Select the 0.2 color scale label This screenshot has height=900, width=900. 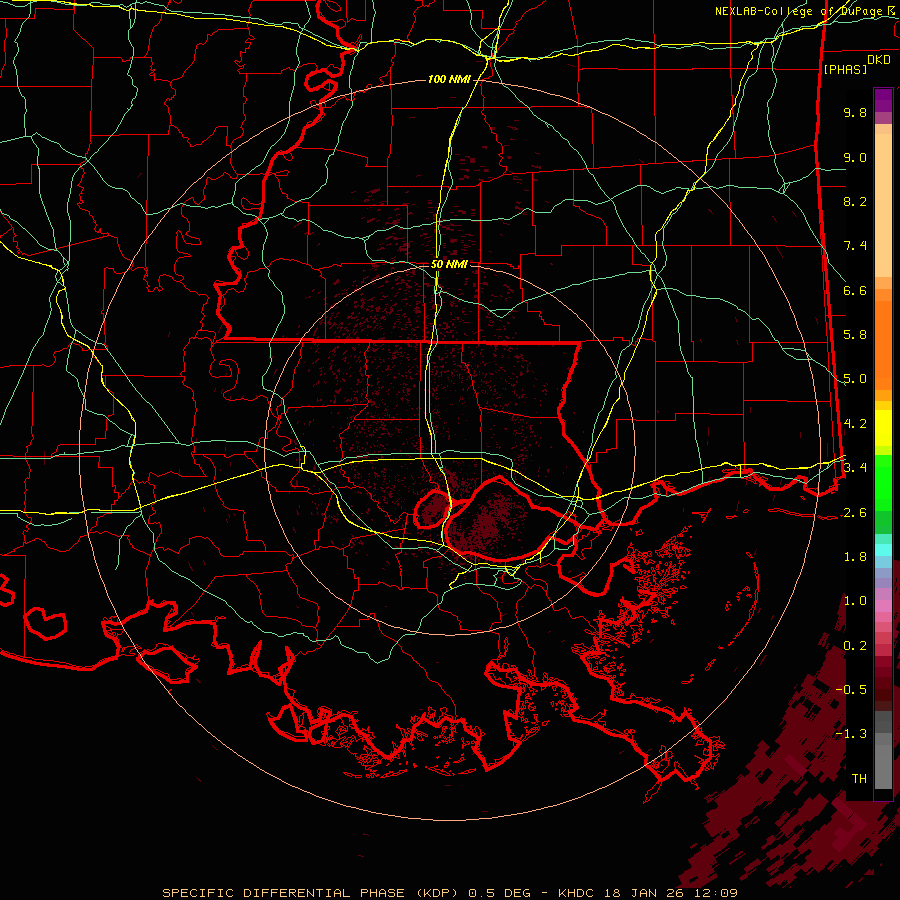tap(855, 646)
